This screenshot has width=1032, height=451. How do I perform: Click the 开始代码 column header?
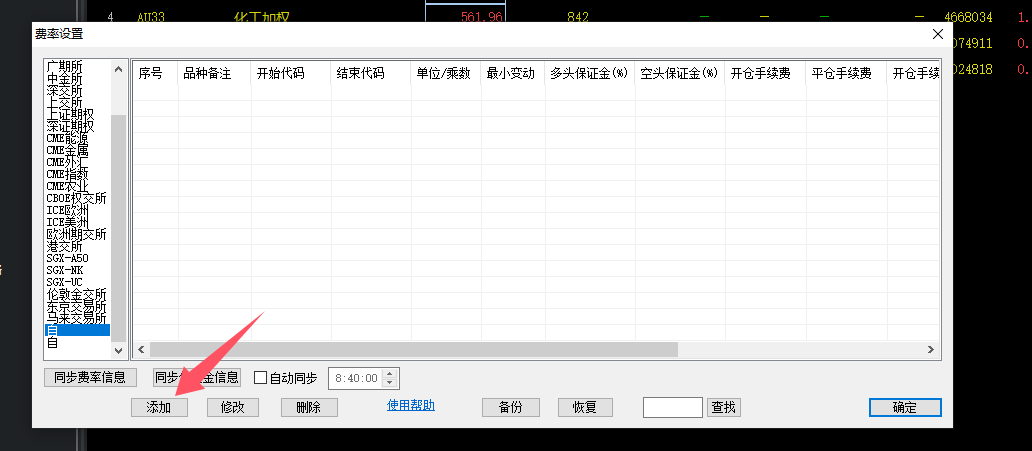click(x=291, y=74)
